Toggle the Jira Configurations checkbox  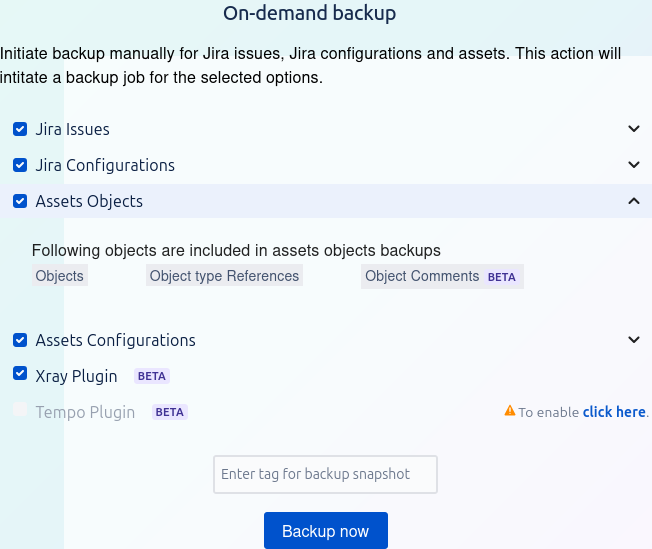click(20, 165)
